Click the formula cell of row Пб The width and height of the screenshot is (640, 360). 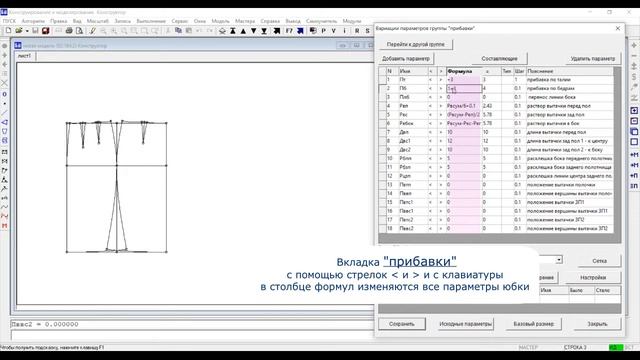464,88
